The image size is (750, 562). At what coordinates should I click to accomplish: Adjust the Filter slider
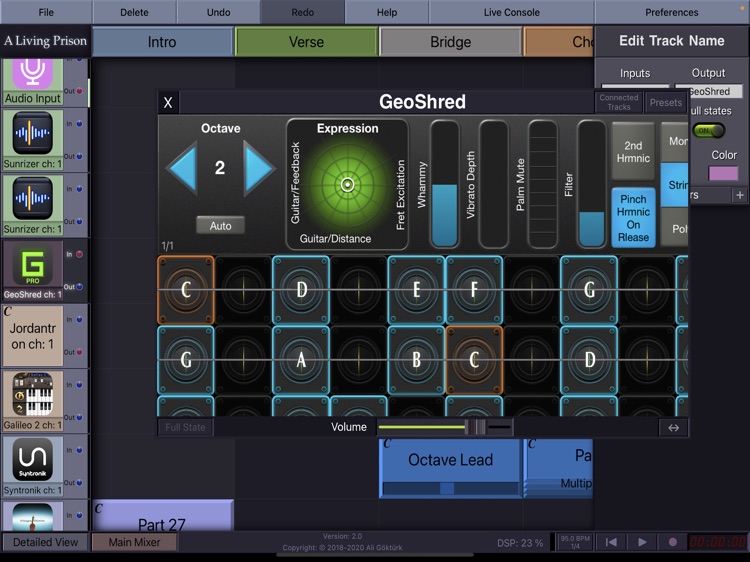click(592, 184)
